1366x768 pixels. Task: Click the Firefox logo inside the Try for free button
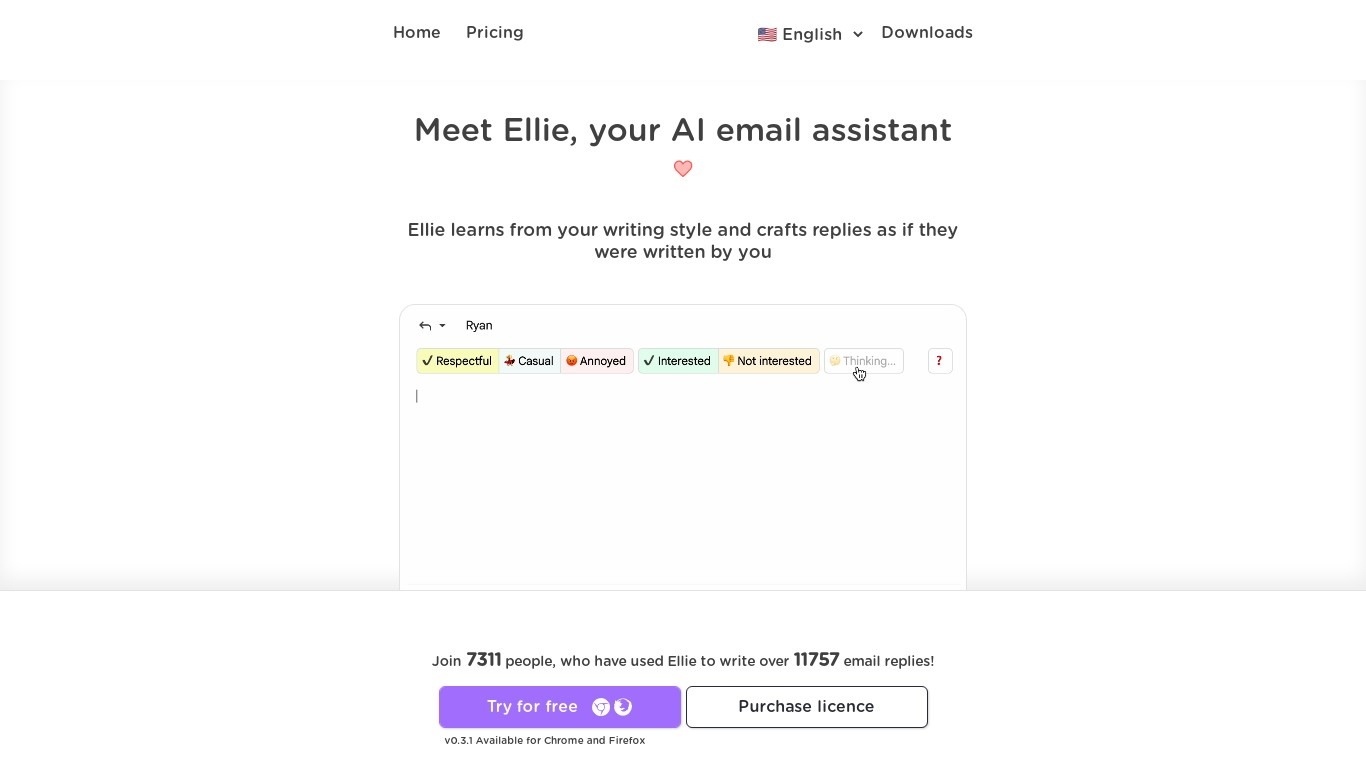point(623,707)
